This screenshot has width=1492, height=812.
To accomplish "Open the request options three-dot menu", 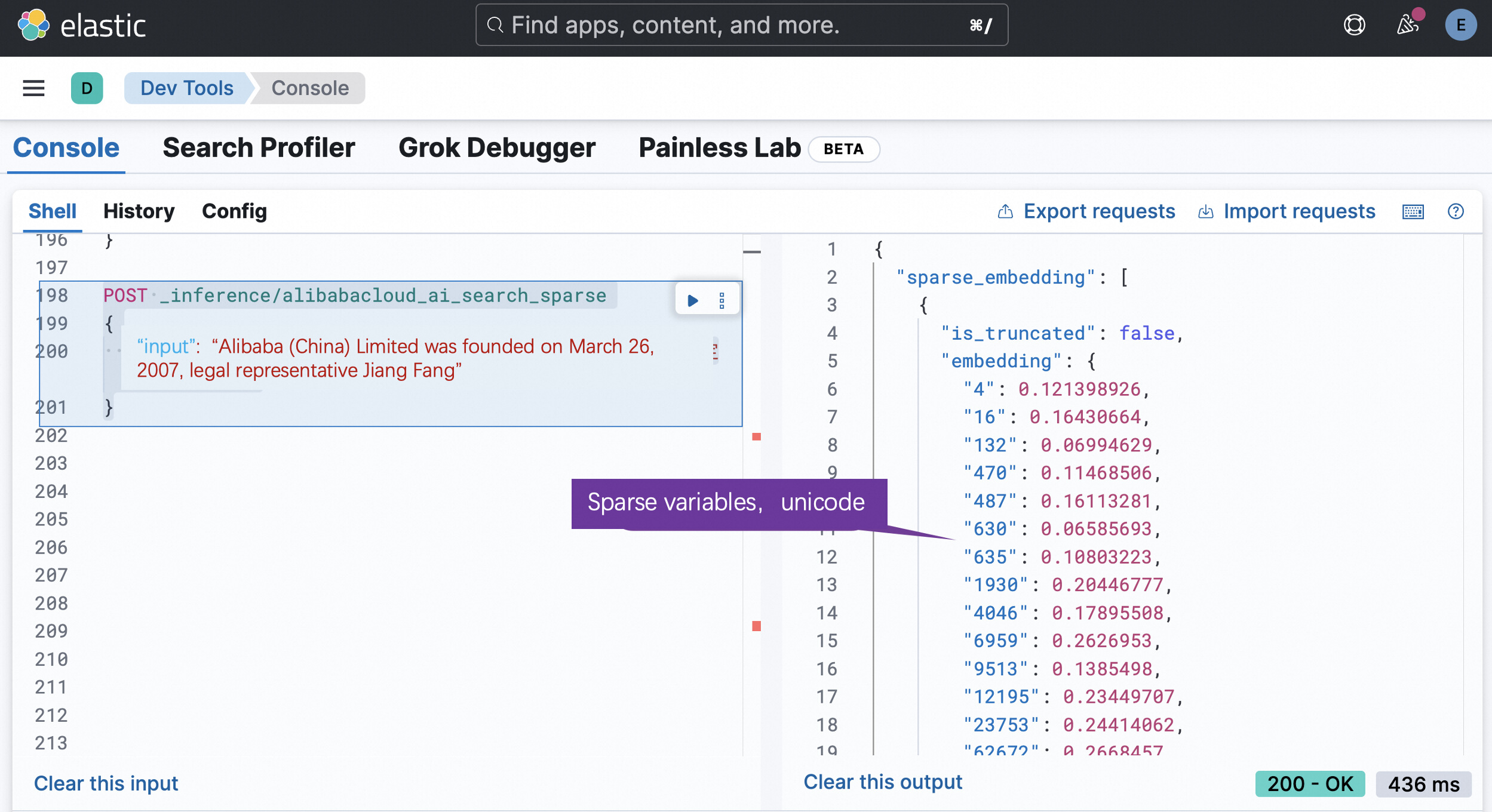I will 722,300.
